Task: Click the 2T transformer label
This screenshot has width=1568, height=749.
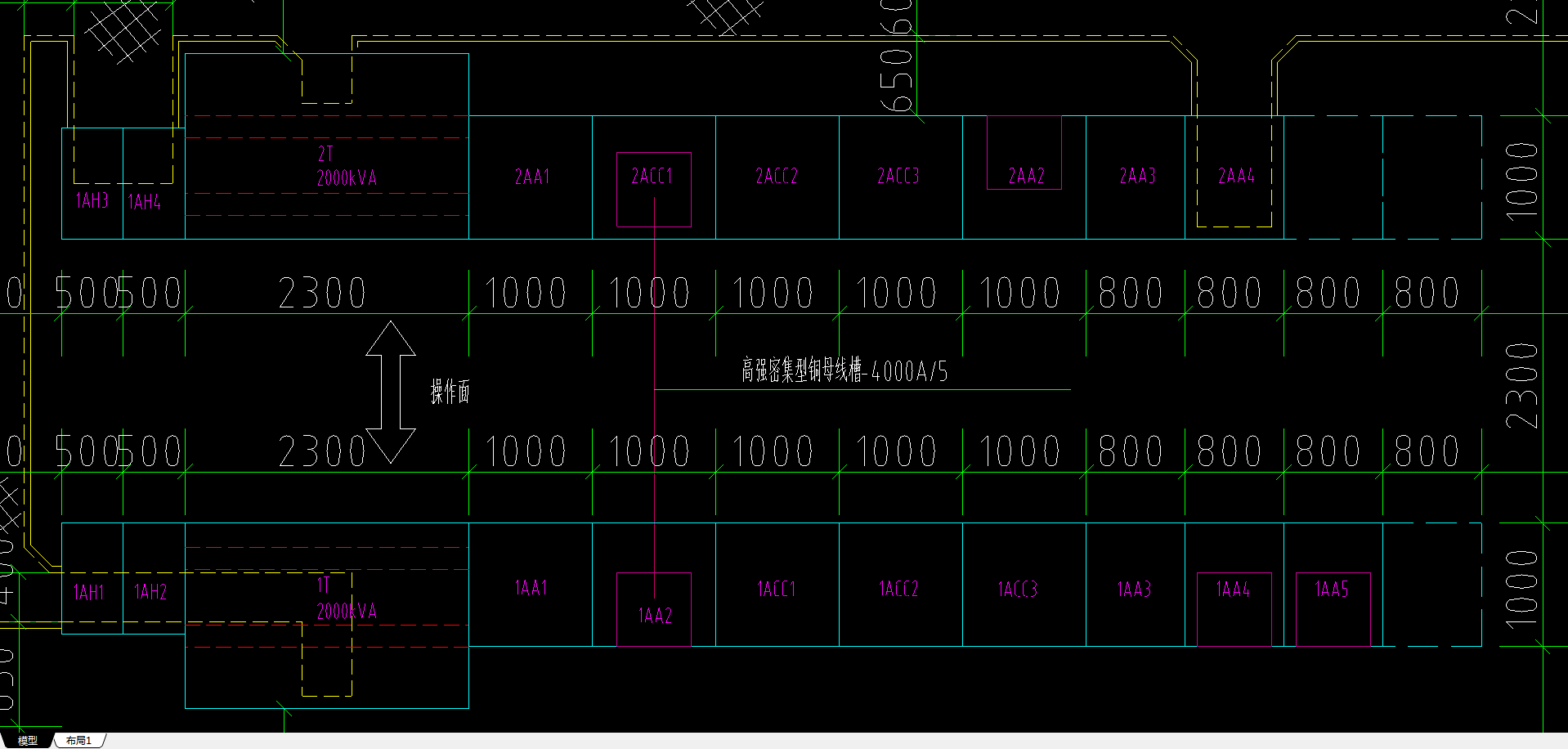Action: coord(325,153)
